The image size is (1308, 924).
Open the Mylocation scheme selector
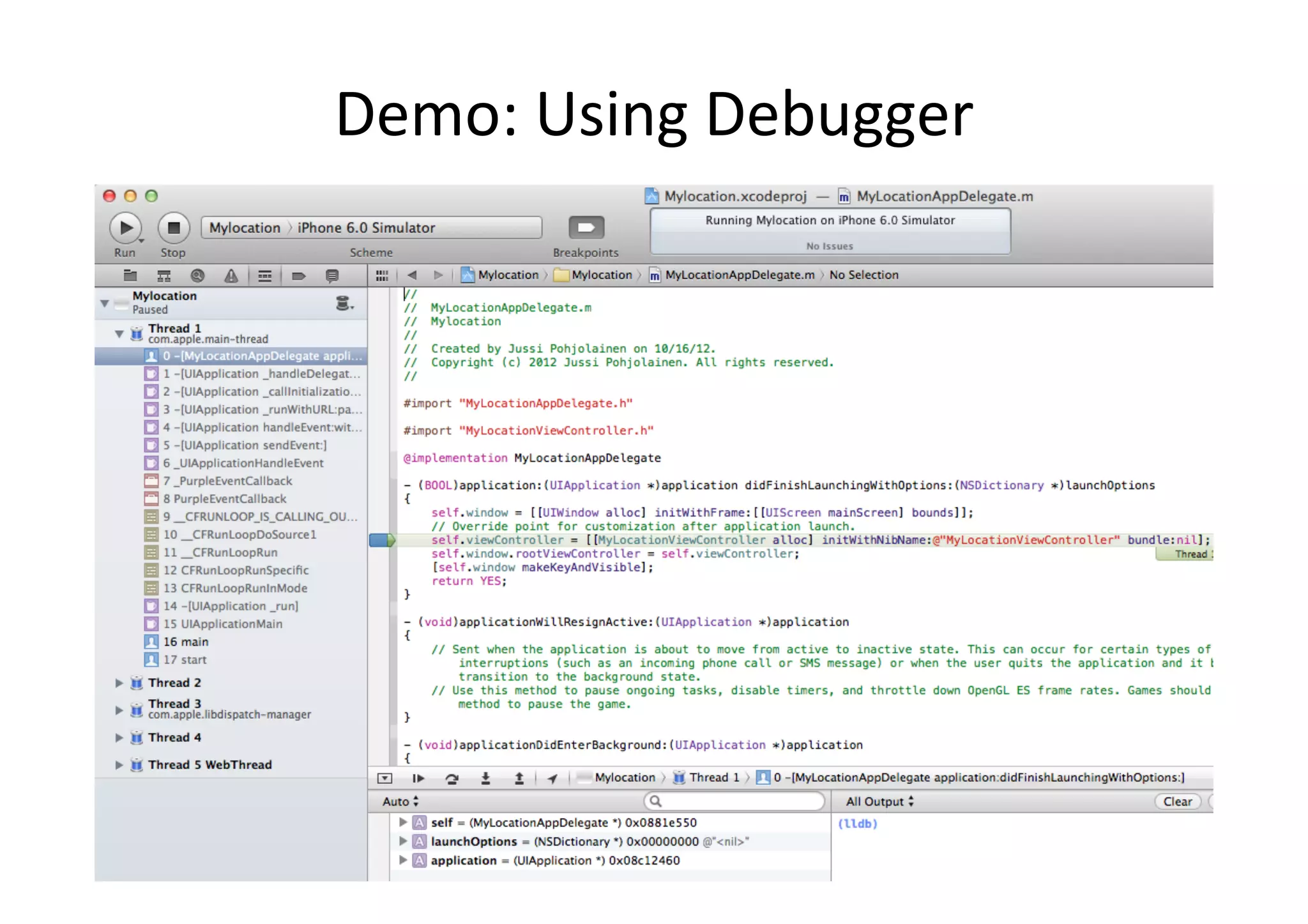pyautogui.click(x=245, y=228)
